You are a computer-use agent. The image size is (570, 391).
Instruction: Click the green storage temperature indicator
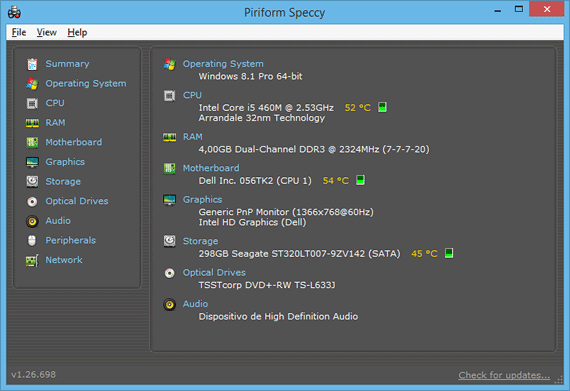(x=449, y=253)
